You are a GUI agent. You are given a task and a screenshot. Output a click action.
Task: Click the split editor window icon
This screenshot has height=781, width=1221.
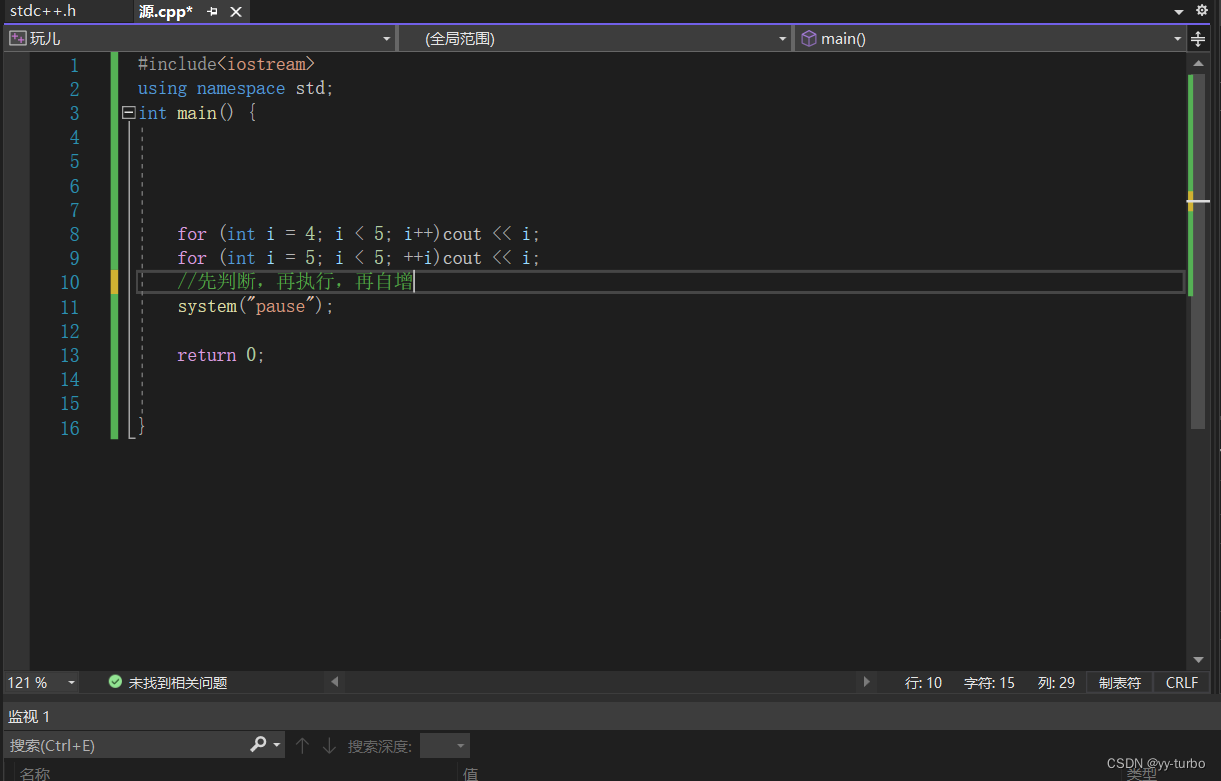1198,39
